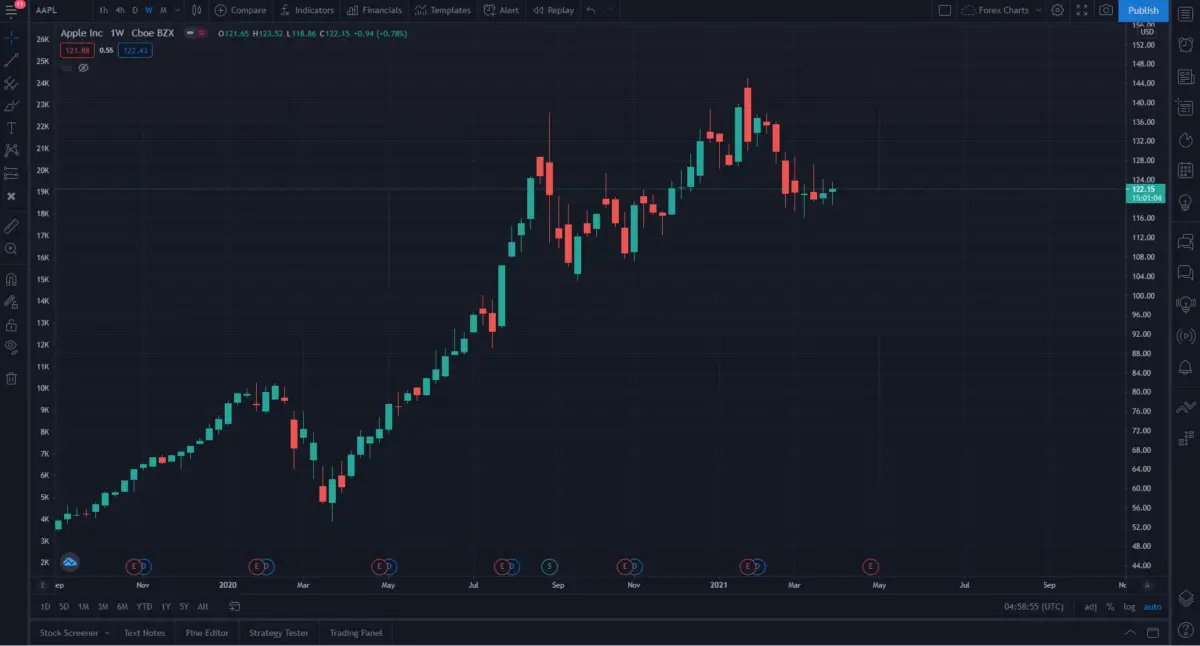The image size is (1200, 646).
Task: Lock all drawings with the padlock icon
Action: 11,324
